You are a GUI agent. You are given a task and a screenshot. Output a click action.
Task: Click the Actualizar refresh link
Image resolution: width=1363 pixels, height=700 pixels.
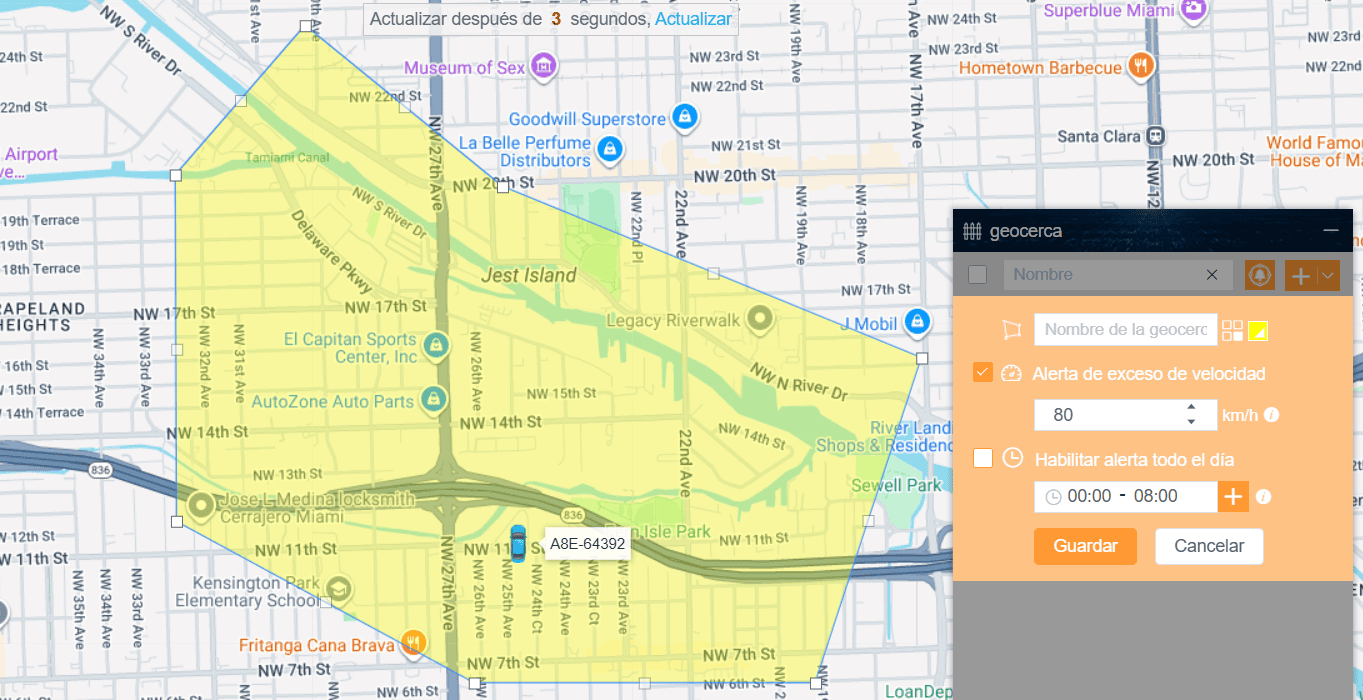click(693, 19)
